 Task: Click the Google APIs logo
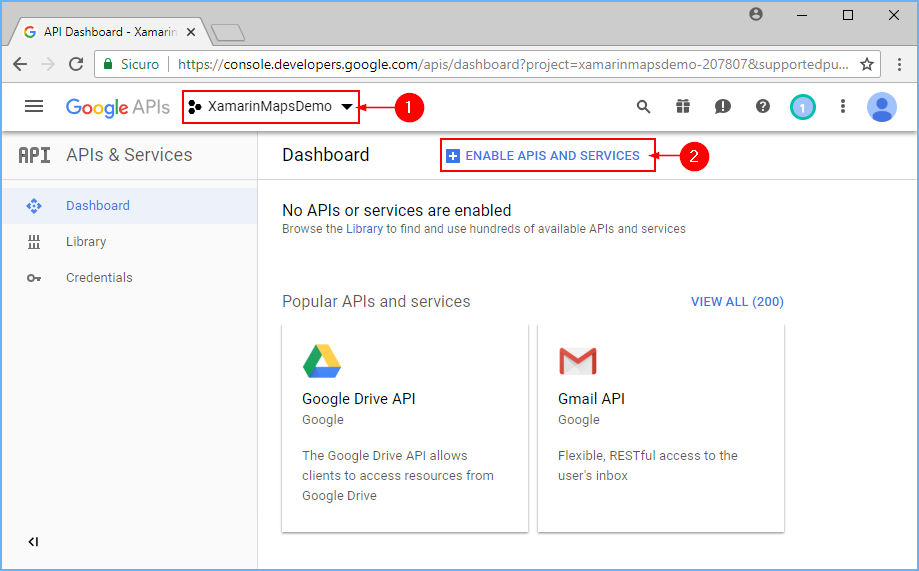click(x=118, y=107)
